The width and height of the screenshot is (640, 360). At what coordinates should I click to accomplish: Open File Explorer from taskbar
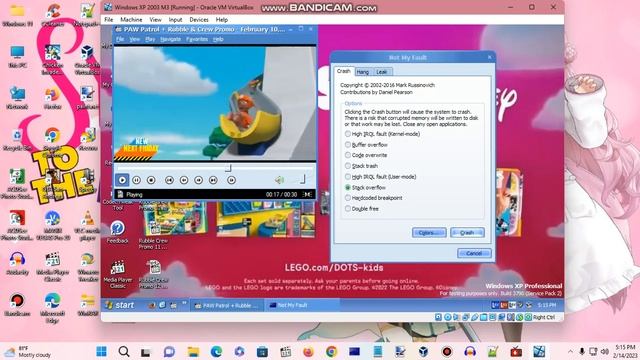click(193, 351)
